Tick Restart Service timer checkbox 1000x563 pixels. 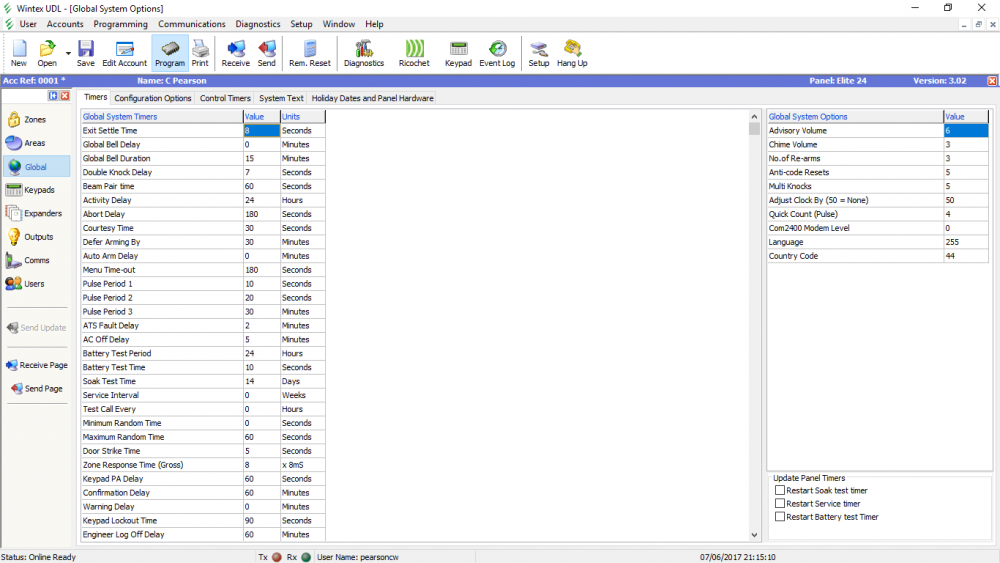[x=780, y=504]
